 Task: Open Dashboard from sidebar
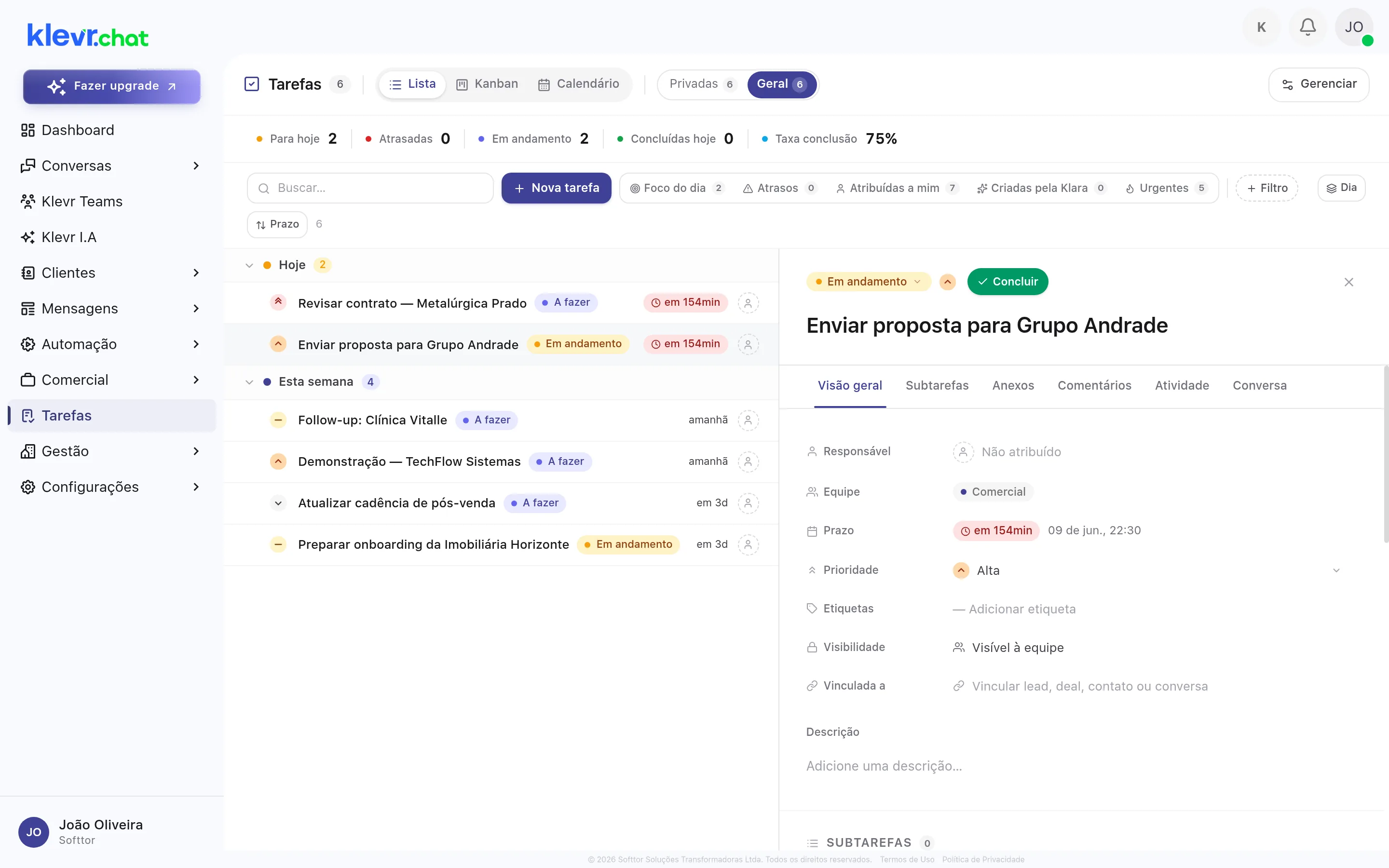tap(112, 130)
